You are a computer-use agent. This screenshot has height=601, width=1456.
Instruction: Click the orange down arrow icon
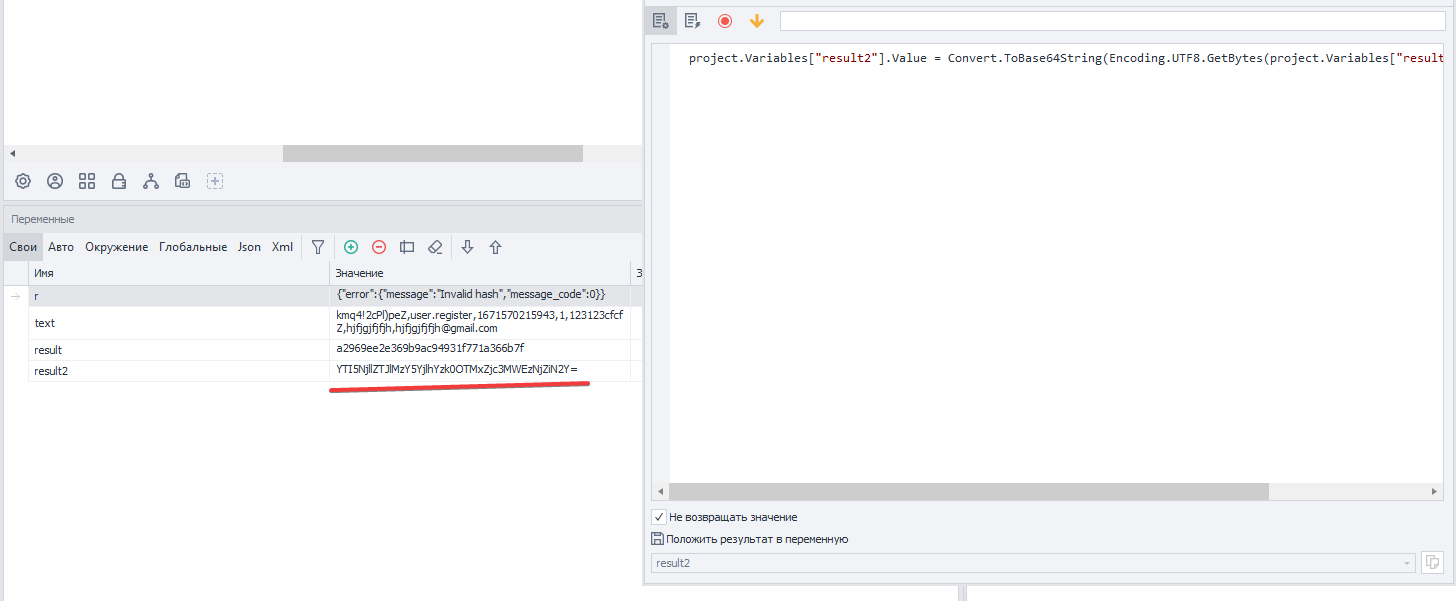click(x=757, y=21)
